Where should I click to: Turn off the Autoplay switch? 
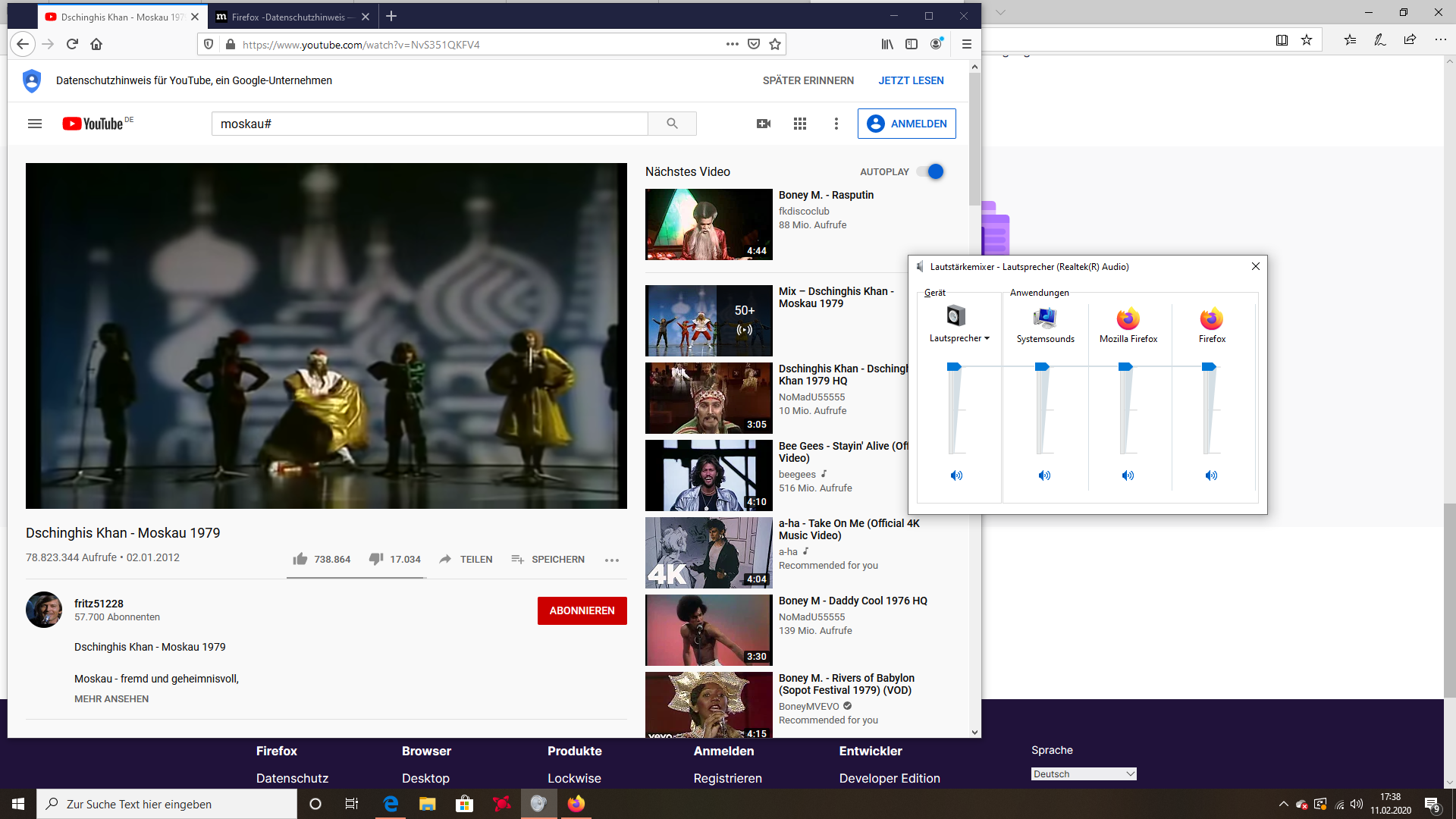click(x=930, y=172)
